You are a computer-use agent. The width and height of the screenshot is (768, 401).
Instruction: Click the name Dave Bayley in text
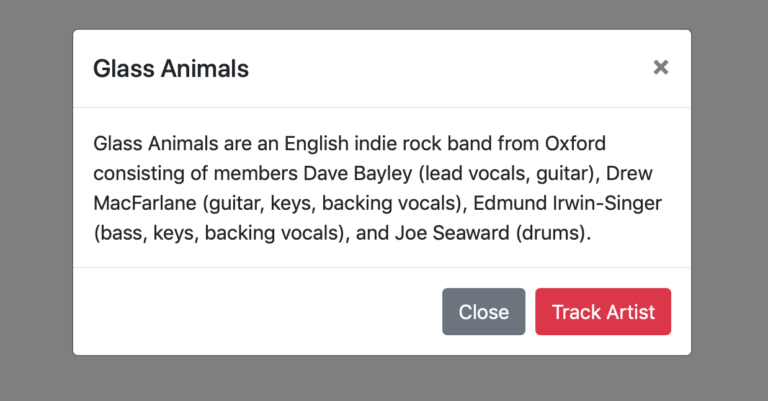(358, 174)
